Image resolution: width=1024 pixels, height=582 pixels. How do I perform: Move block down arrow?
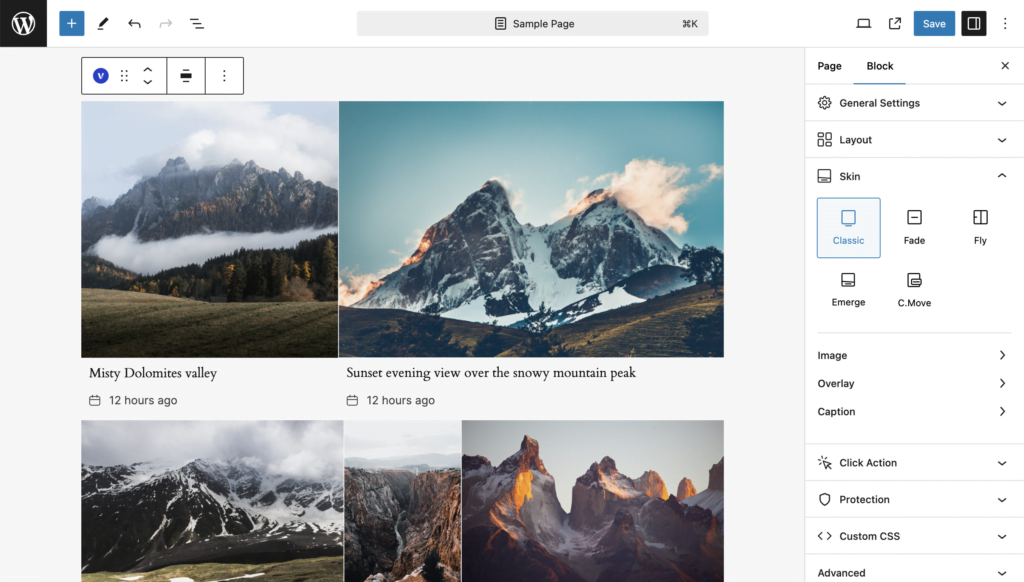coord(148,82)
